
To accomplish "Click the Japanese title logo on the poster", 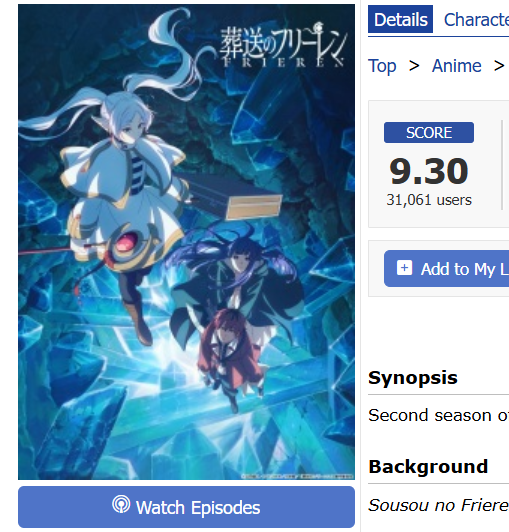I will [283, 44].
